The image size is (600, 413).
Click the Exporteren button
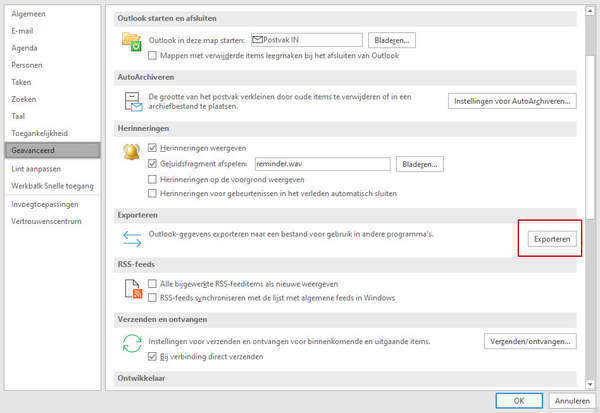(552, 239)
